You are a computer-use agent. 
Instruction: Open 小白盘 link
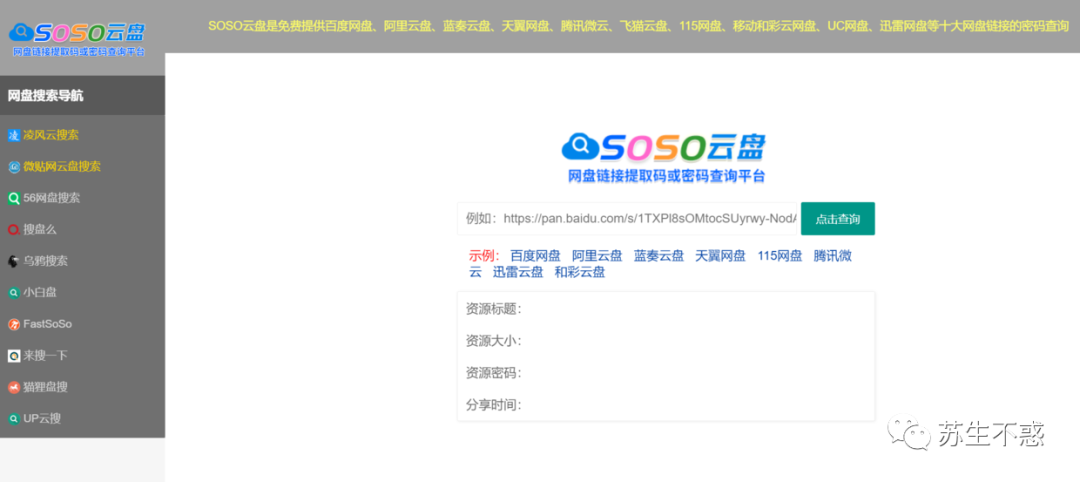point(40,293)
